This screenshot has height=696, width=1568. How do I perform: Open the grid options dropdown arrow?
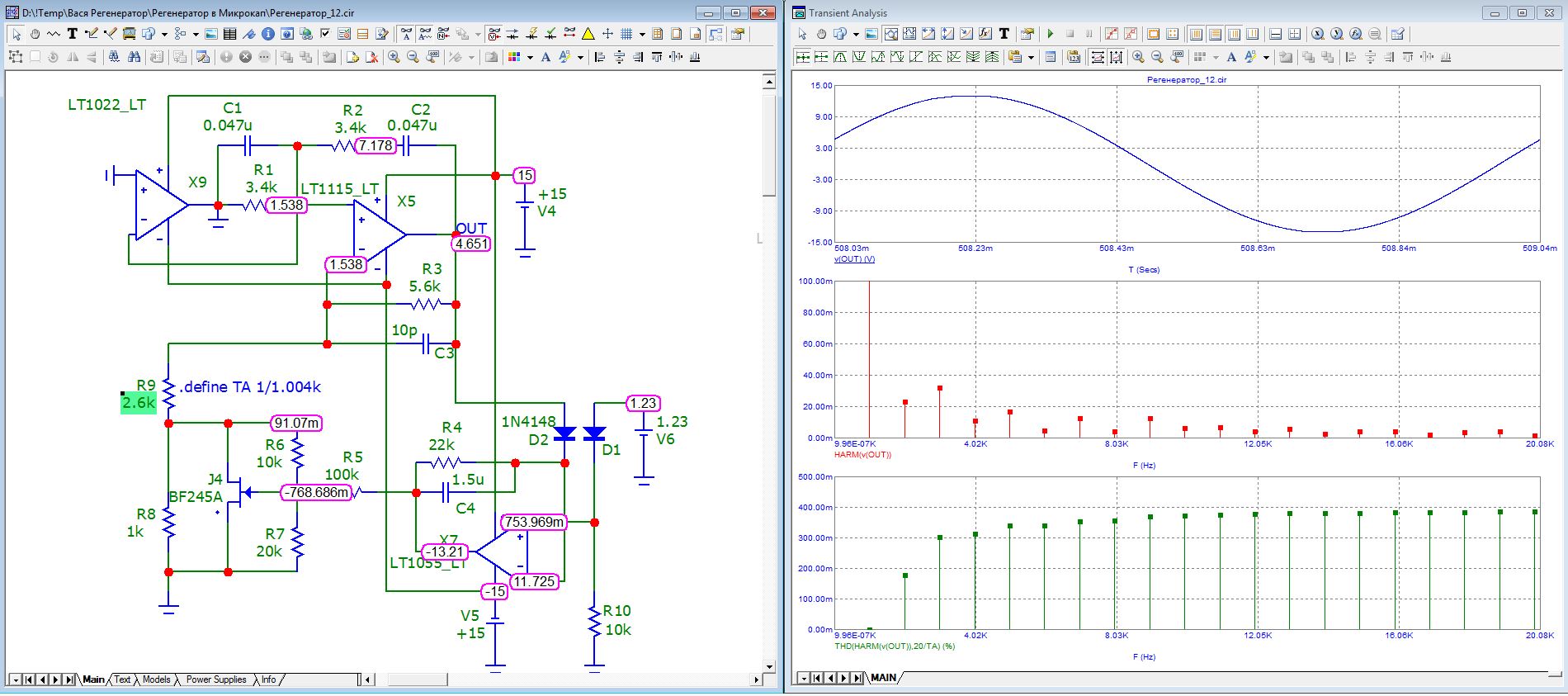point(641,34)
